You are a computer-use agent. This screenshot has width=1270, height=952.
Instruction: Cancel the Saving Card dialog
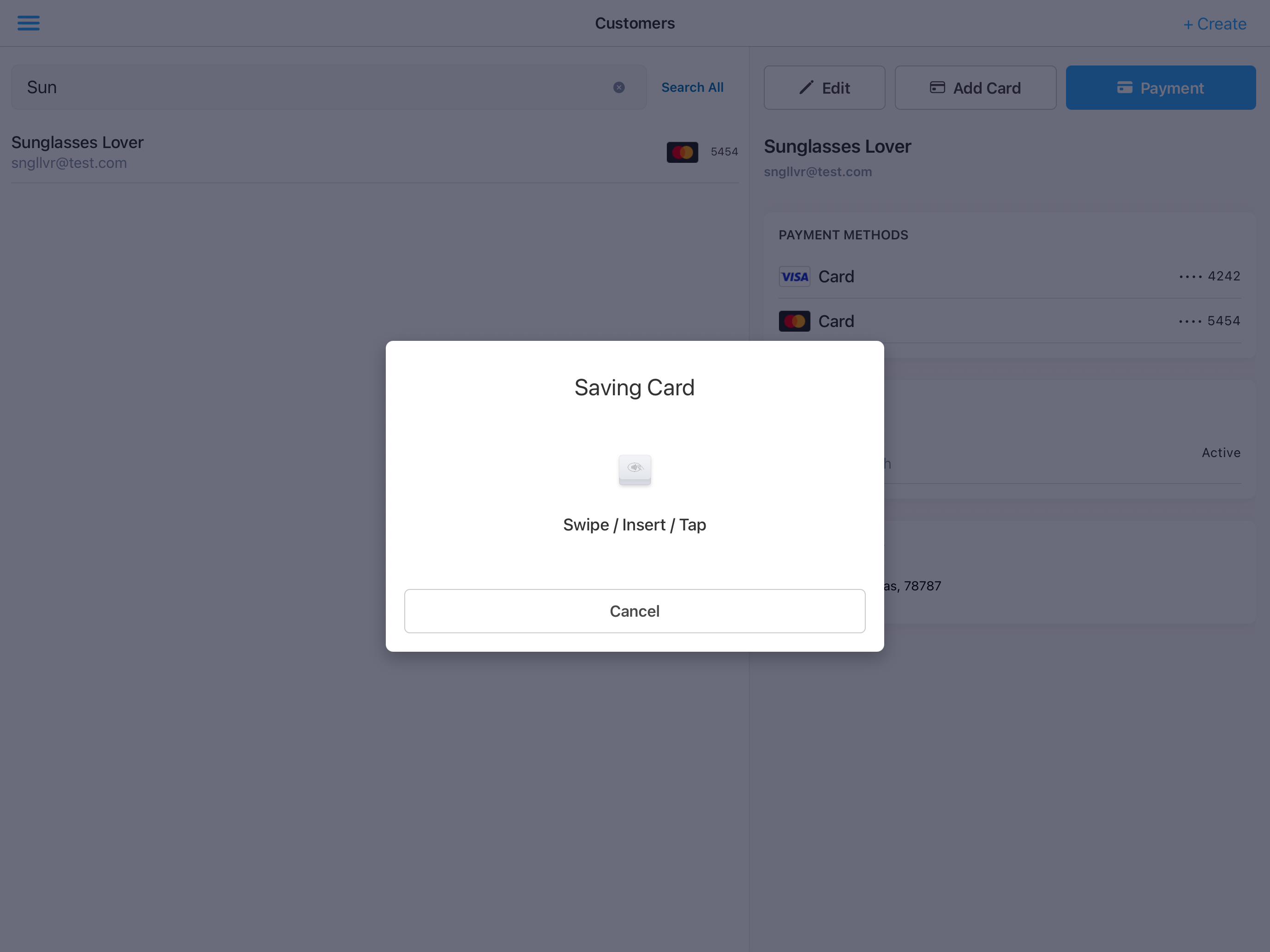635,611
